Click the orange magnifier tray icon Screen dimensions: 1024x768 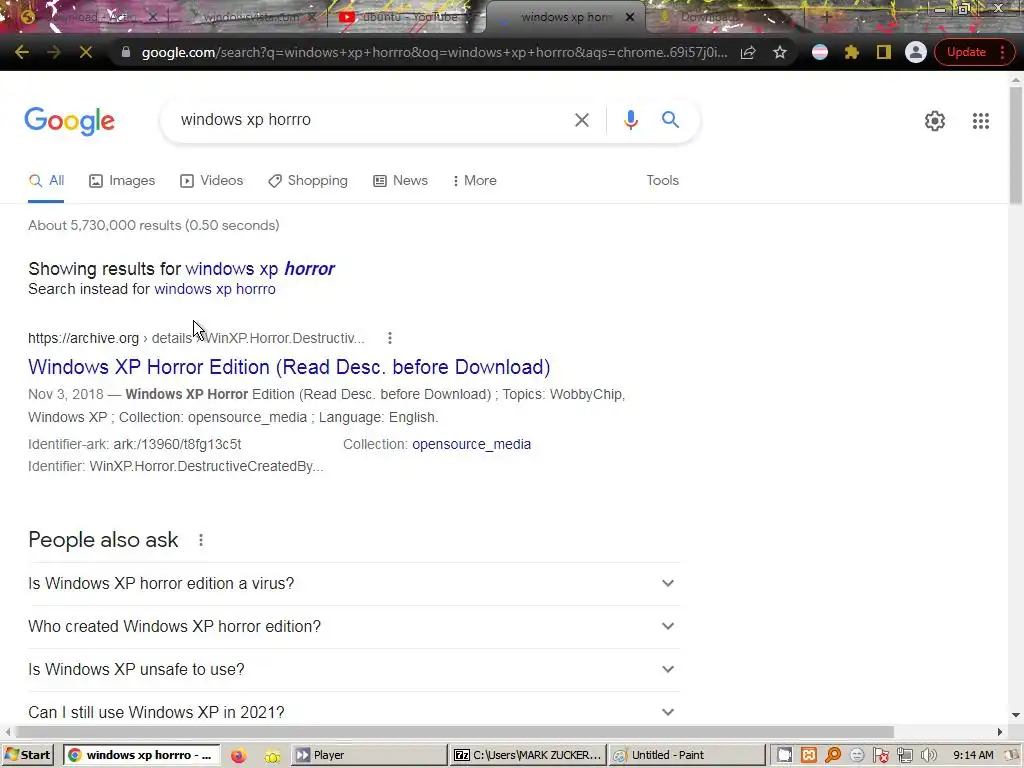point(833,756)
